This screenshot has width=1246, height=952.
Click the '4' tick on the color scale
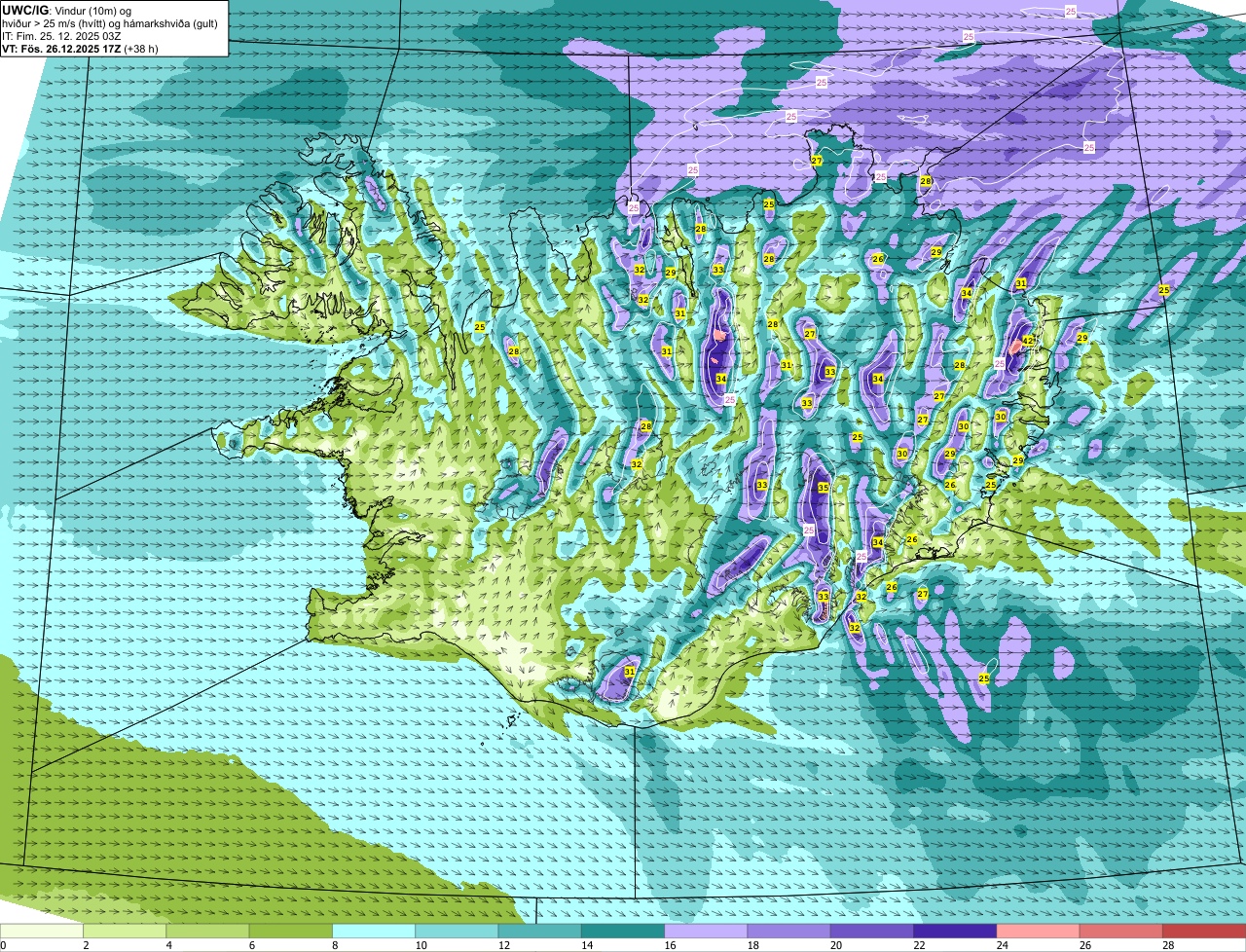click(x=168, y=945)
